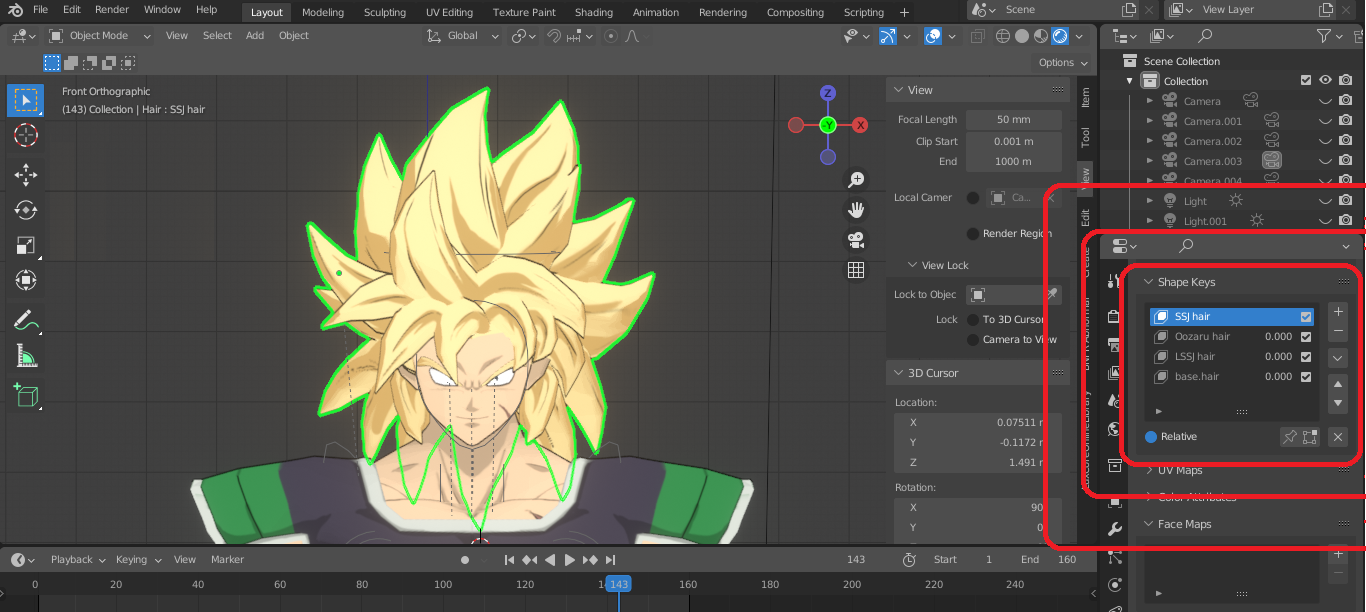This screenshot has width=1366, height=612.
Task: Collapse the 3D Cursor panel
Action: (899, 373)
